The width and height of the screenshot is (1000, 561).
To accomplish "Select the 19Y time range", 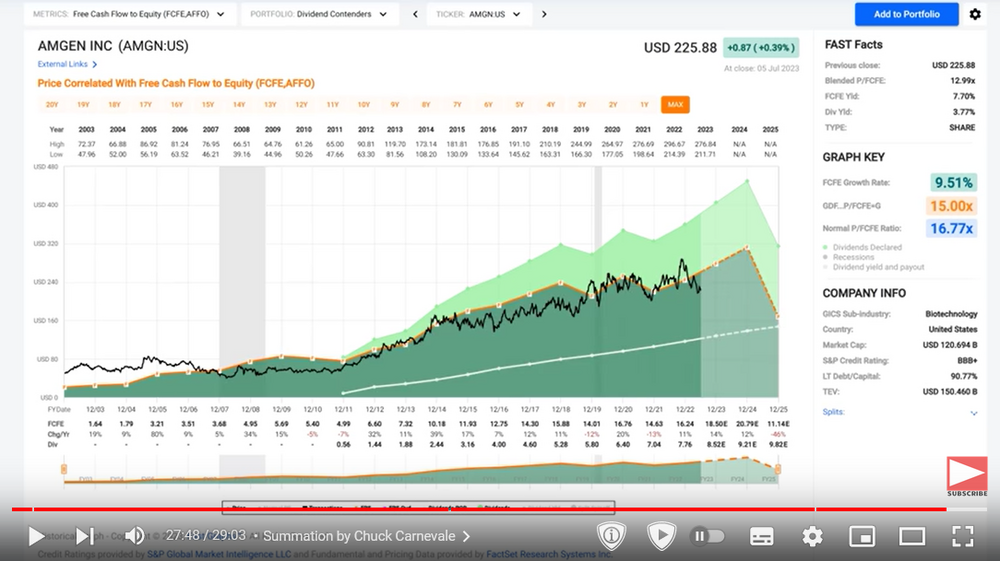I will 84,105.
